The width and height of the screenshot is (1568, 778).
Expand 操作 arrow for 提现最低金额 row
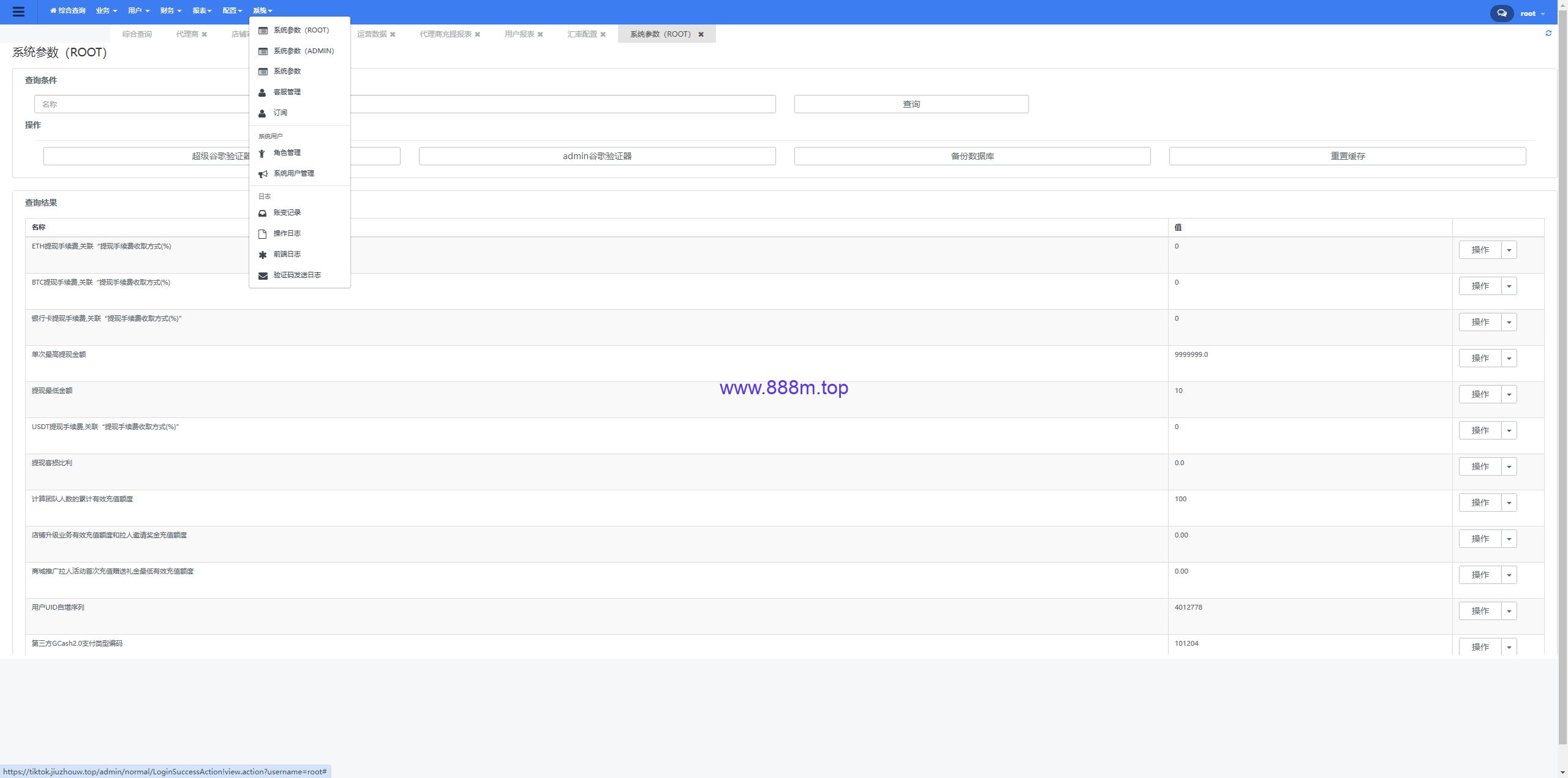[x=1509, y=394]
